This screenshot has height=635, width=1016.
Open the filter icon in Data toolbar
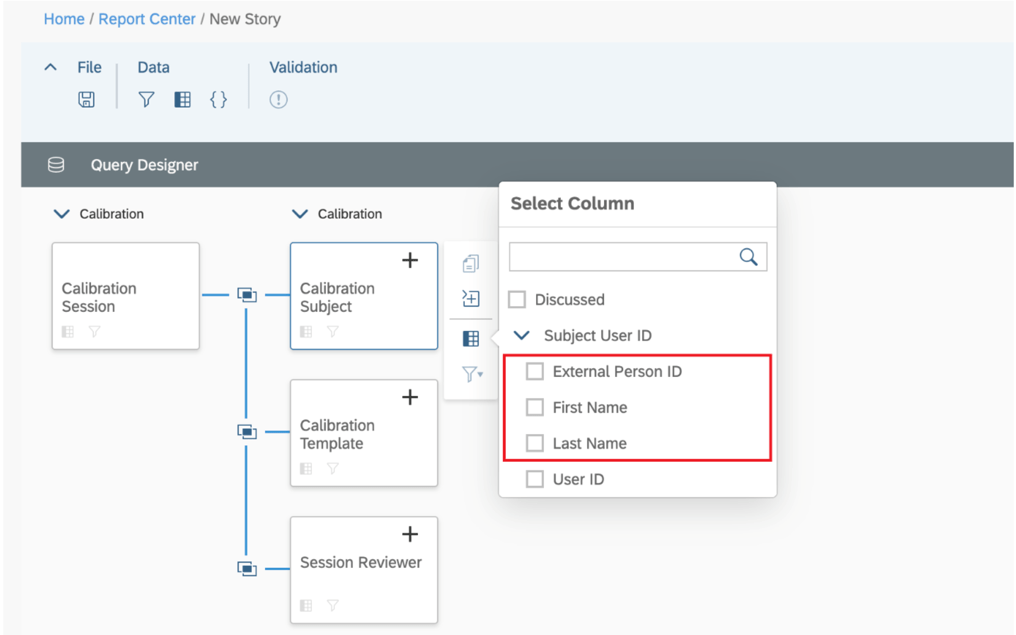tap(146, 99)
